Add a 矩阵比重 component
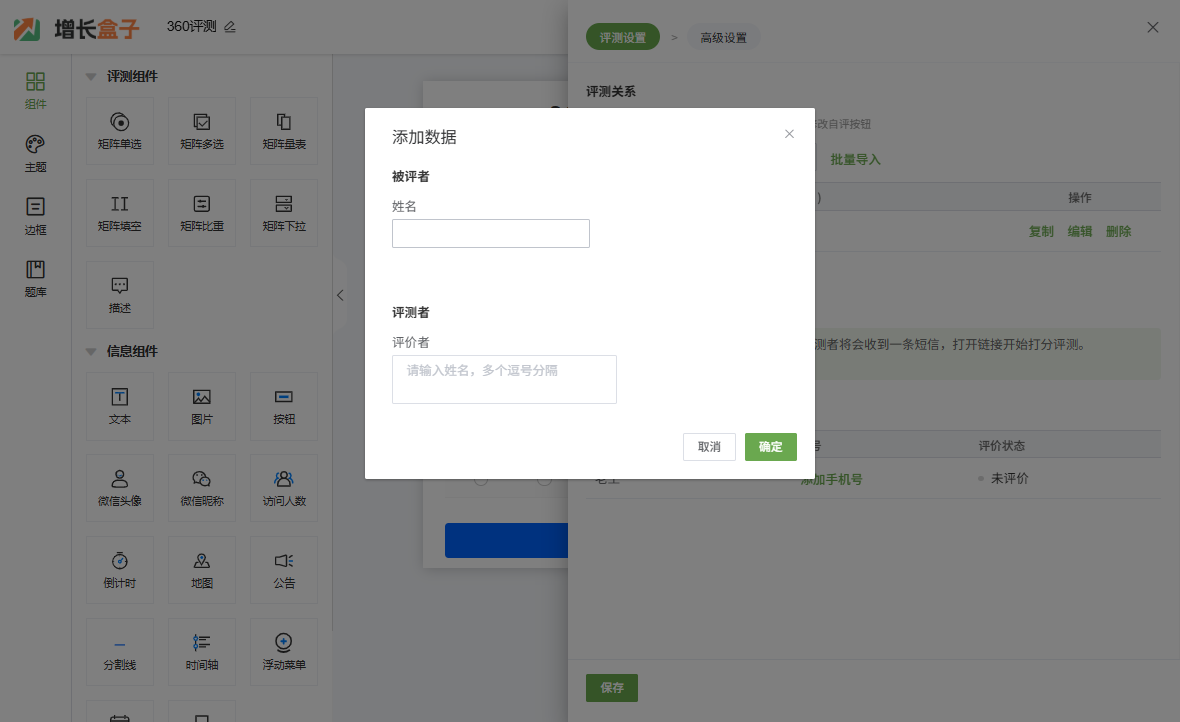This screenshot has height=722, width=1180. 202,213
